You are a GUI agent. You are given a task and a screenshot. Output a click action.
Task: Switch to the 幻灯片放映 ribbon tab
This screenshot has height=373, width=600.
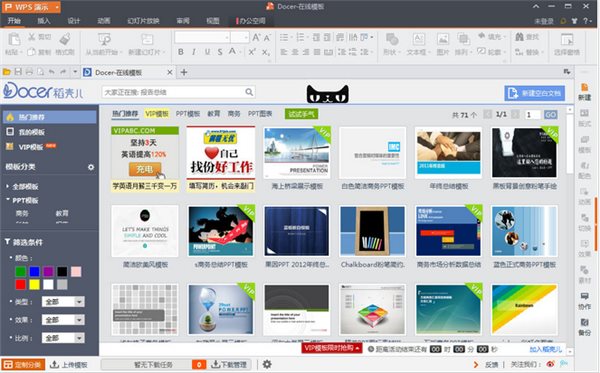click(143, 21)
